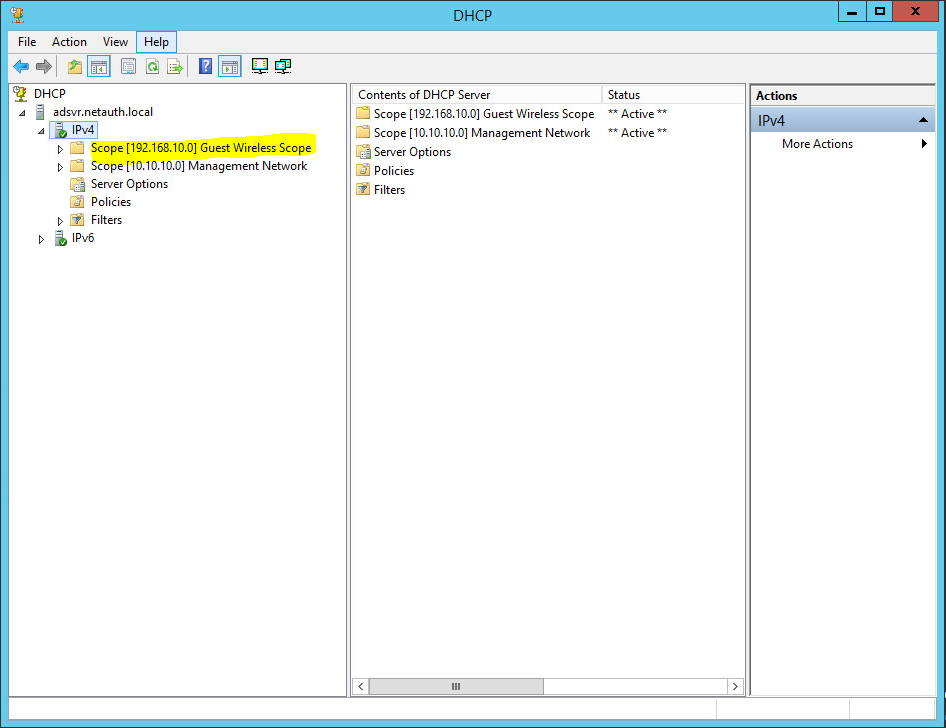Open the File menu
Viewport: 946px width, 728px height.
pyautogui.click(x=27, y=42)
